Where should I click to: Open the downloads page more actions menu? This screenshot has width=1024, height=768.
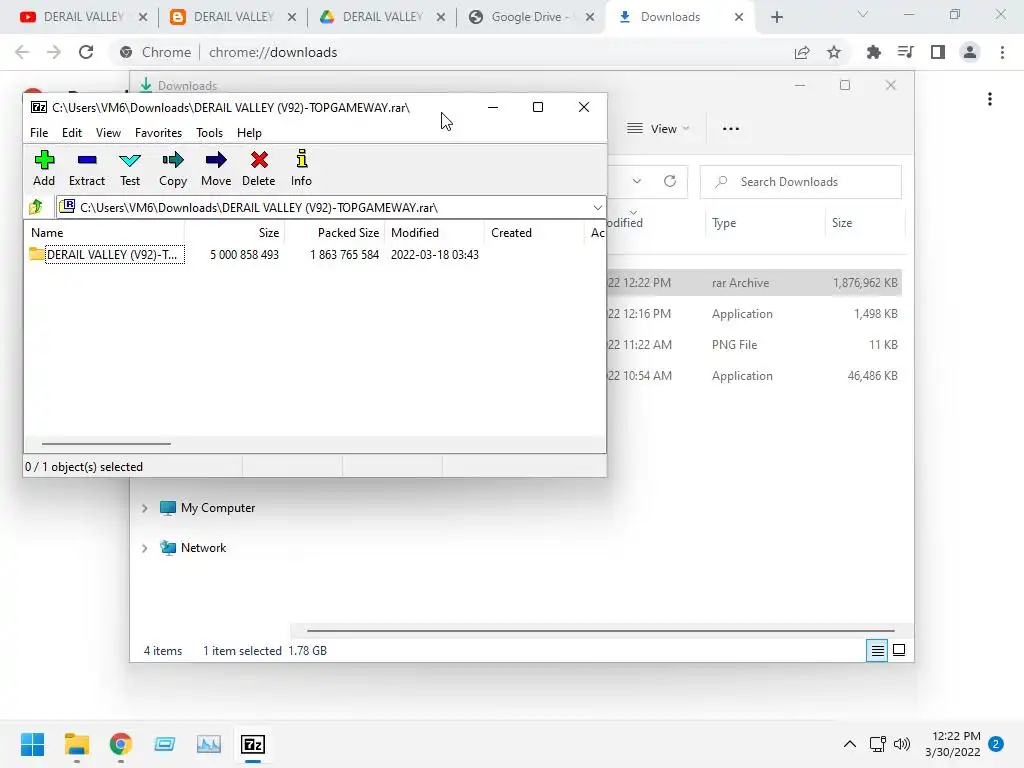[990, 99]
